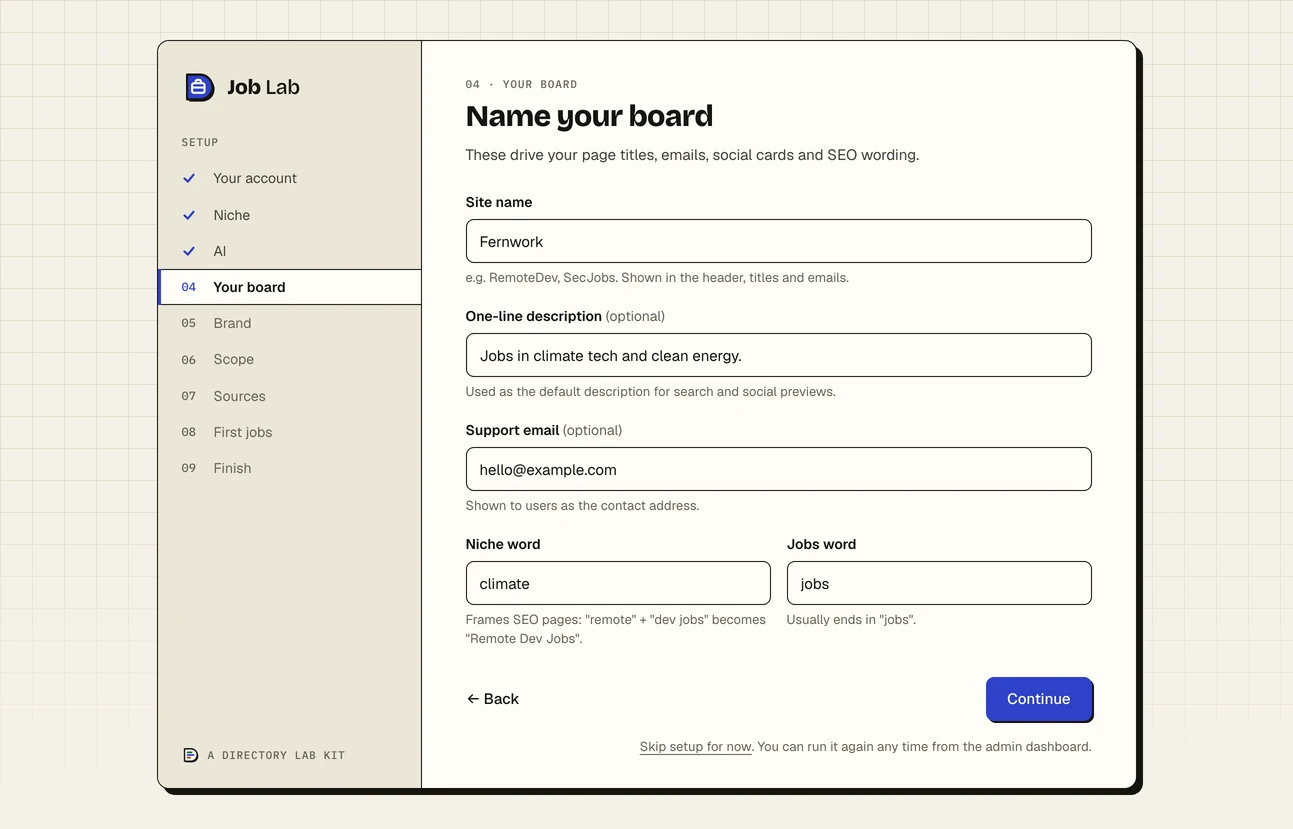
Task: Jump to the Finish step
Action: click(x=290, y=468)
